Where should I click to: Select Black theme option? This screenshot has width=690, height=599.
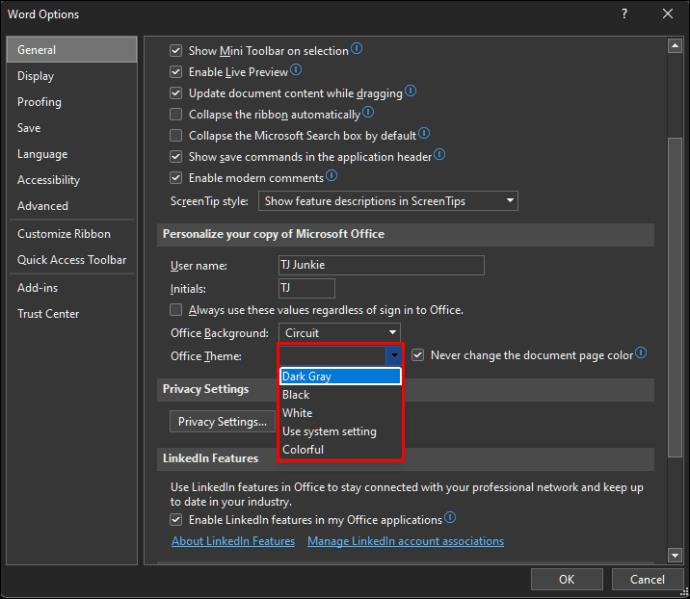click(x=340, y=395)
